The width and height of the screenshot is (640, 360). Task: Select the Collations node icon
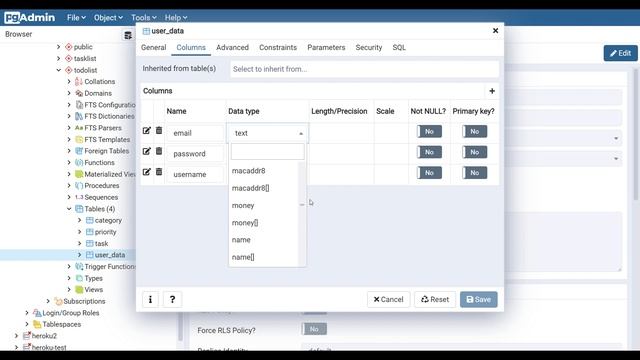79,82
